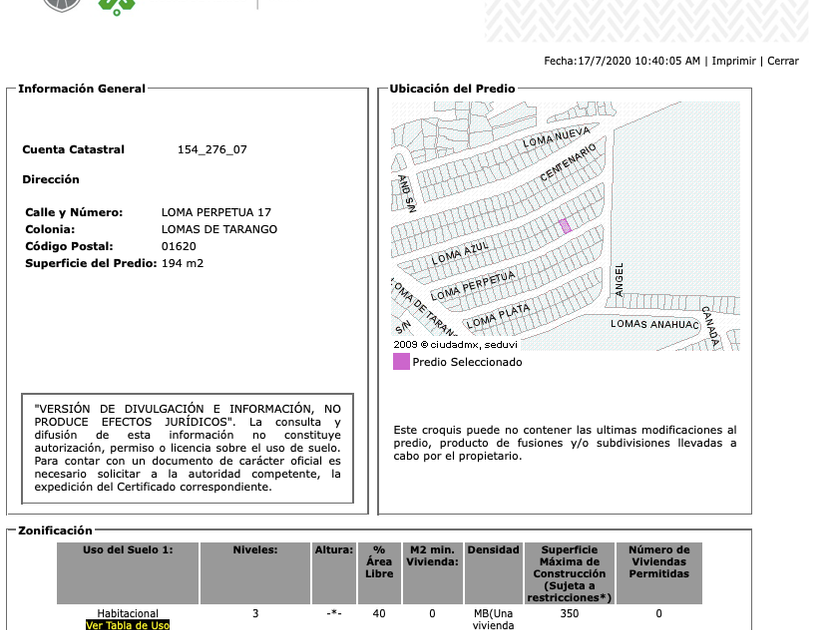Click the 'Dirección' heading
This screenshot has height=630, width=840.
pyautogui.click(x=51, y=179)
